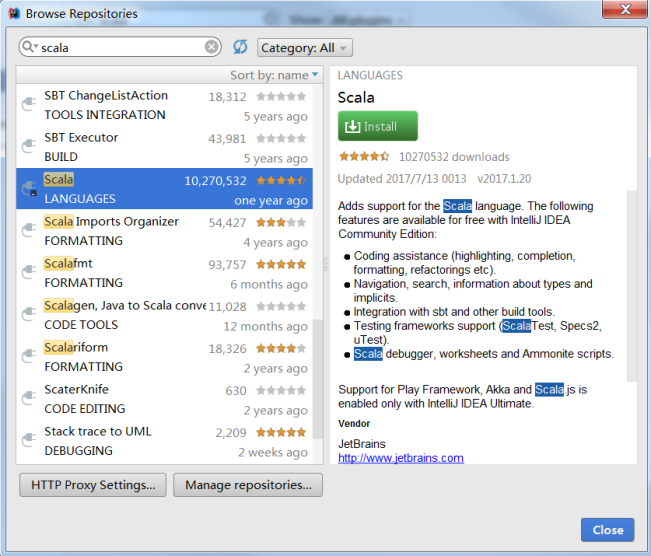Open the Category: All dropdown
This screenshot has height=556, width=651.
(x=305, y=48)
